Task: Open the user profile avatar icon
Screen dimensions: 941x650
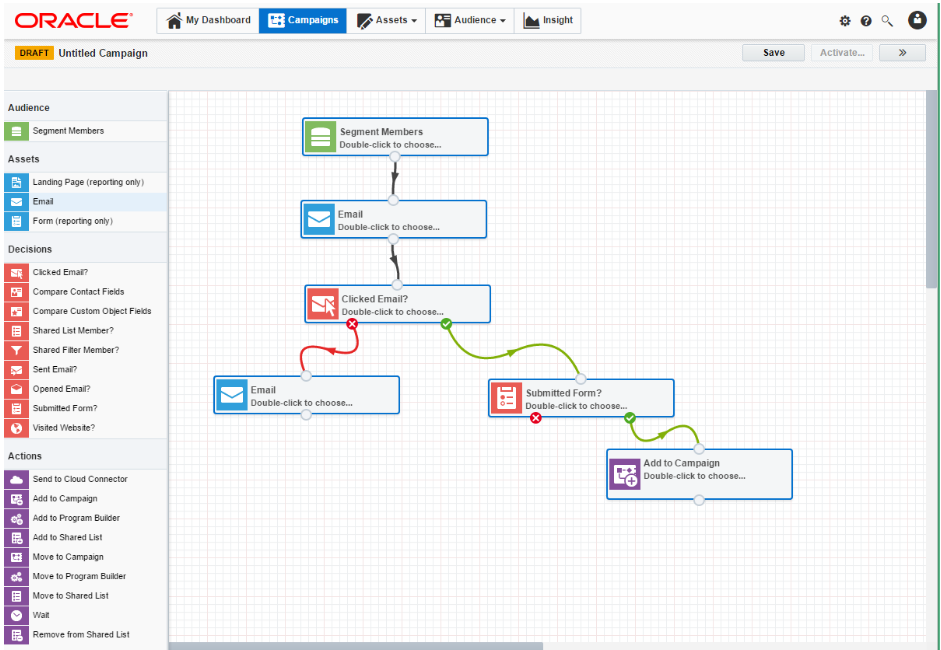Action: (x=917, y=20)
